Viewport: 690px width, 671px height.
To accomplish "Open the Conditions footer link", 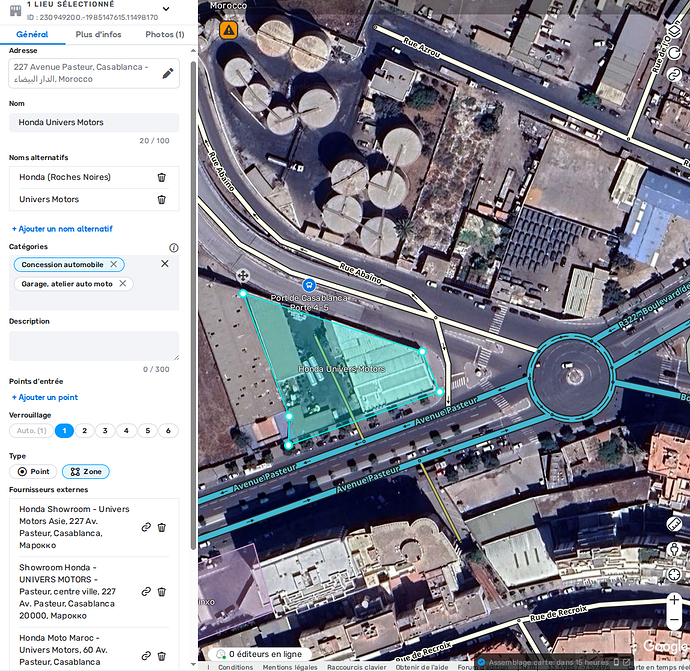I will [x=235, y=667].
